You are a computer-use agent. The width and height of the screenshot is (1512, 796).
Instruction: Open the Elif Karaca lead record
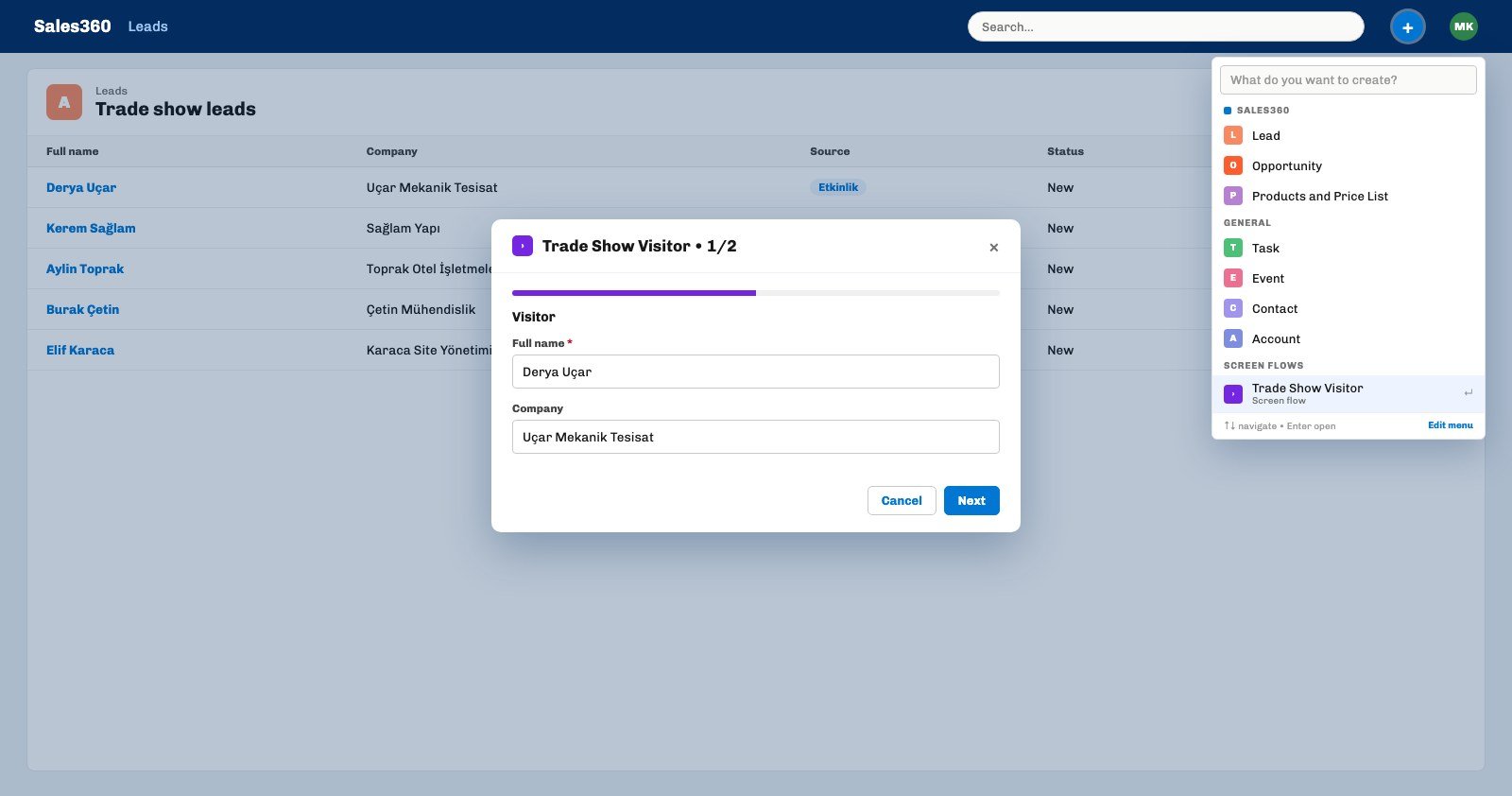click(80, 350)
